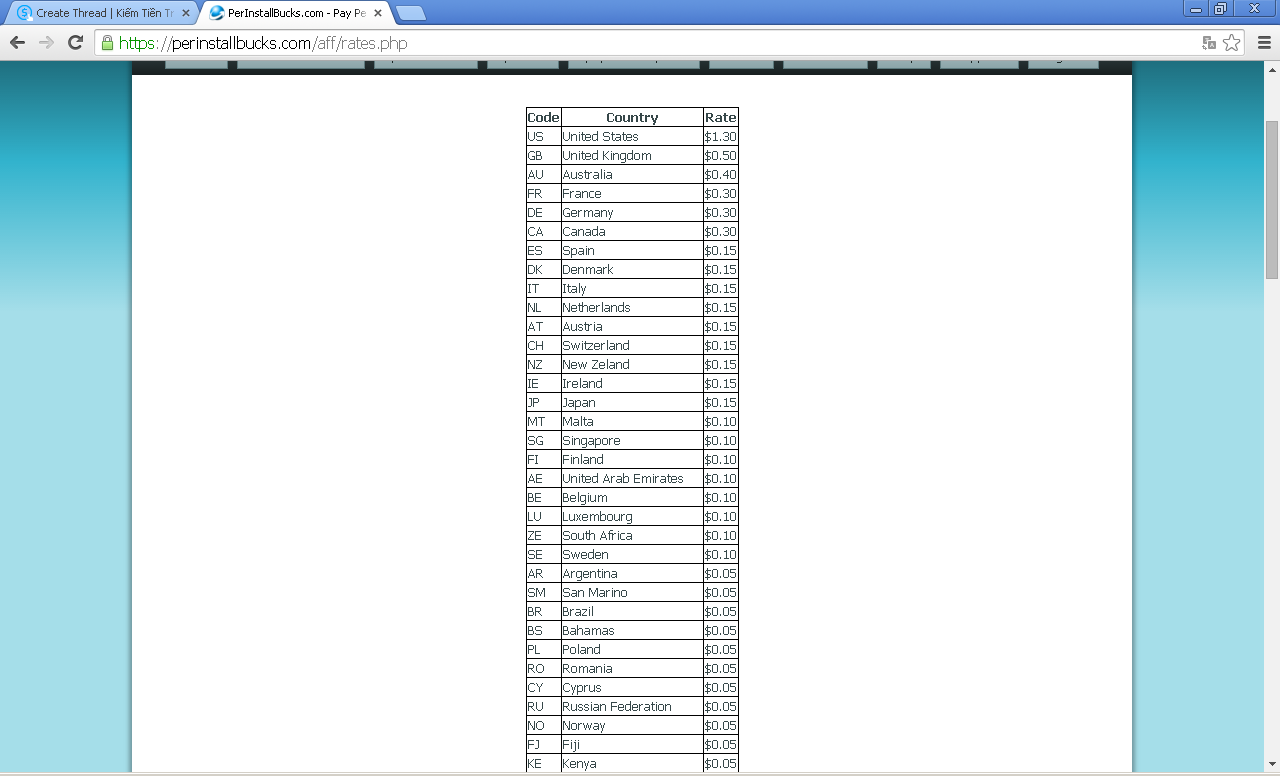Select the "US" code cell
Screen dimensions: 1280x776
point(543,136)
